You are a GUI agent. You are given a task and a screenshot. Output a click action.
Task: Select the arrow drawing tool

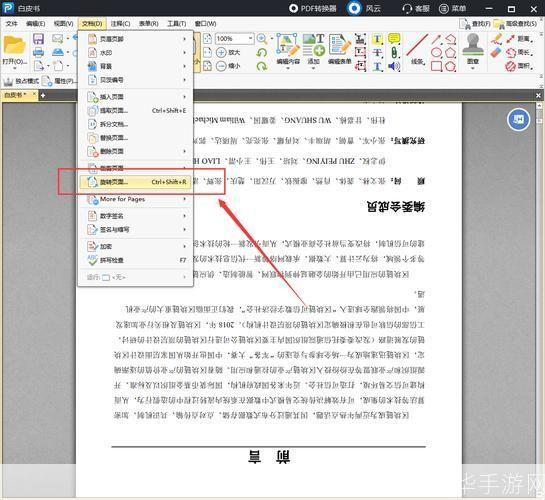pos(436,39)
